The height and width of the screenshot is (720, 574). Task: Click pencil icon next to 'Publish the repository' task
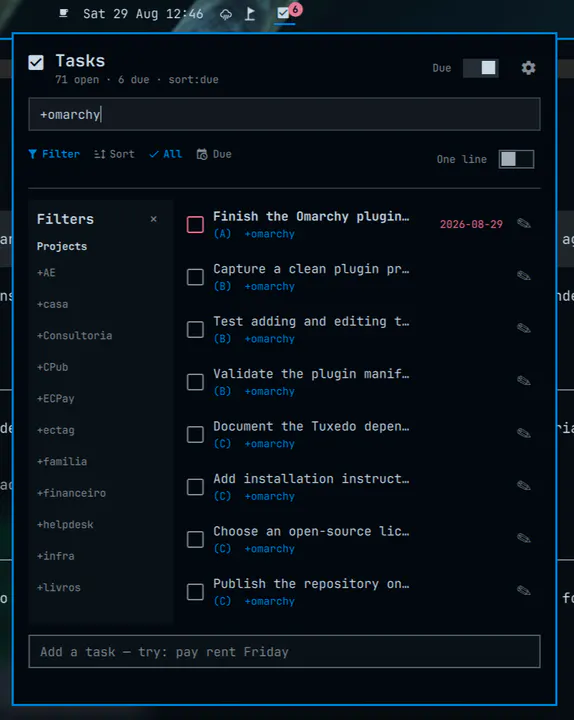point(523,591)
